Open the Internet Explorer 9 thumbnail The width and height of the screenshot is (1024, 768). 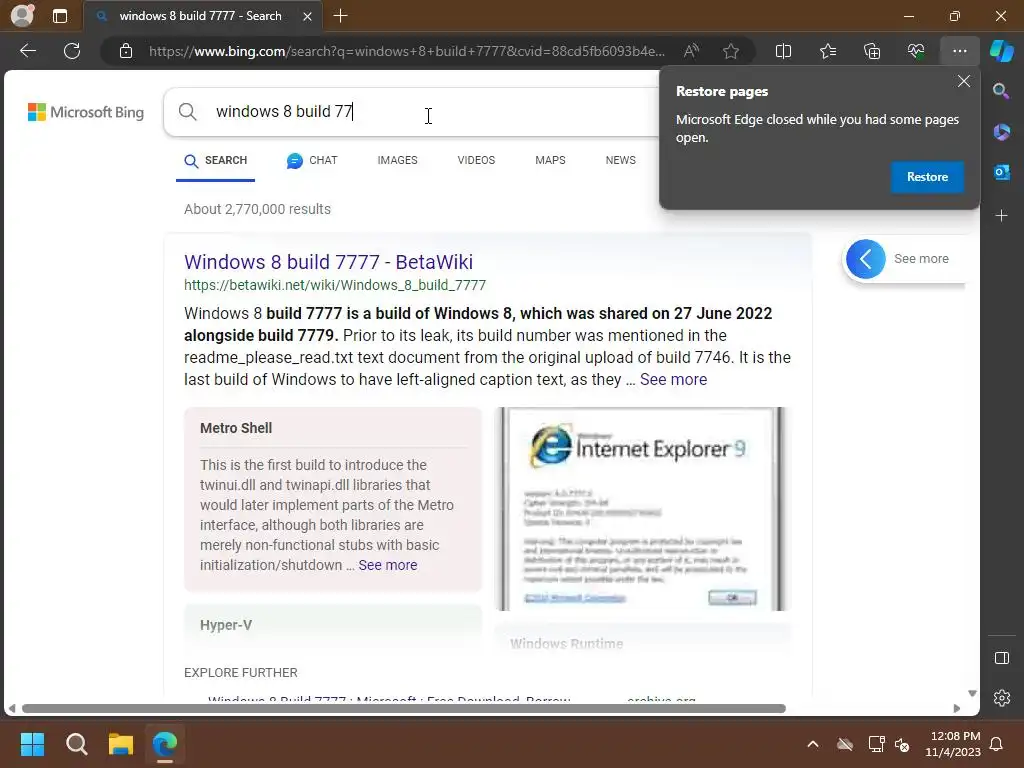pyautogui.click(x=641, y=509)
